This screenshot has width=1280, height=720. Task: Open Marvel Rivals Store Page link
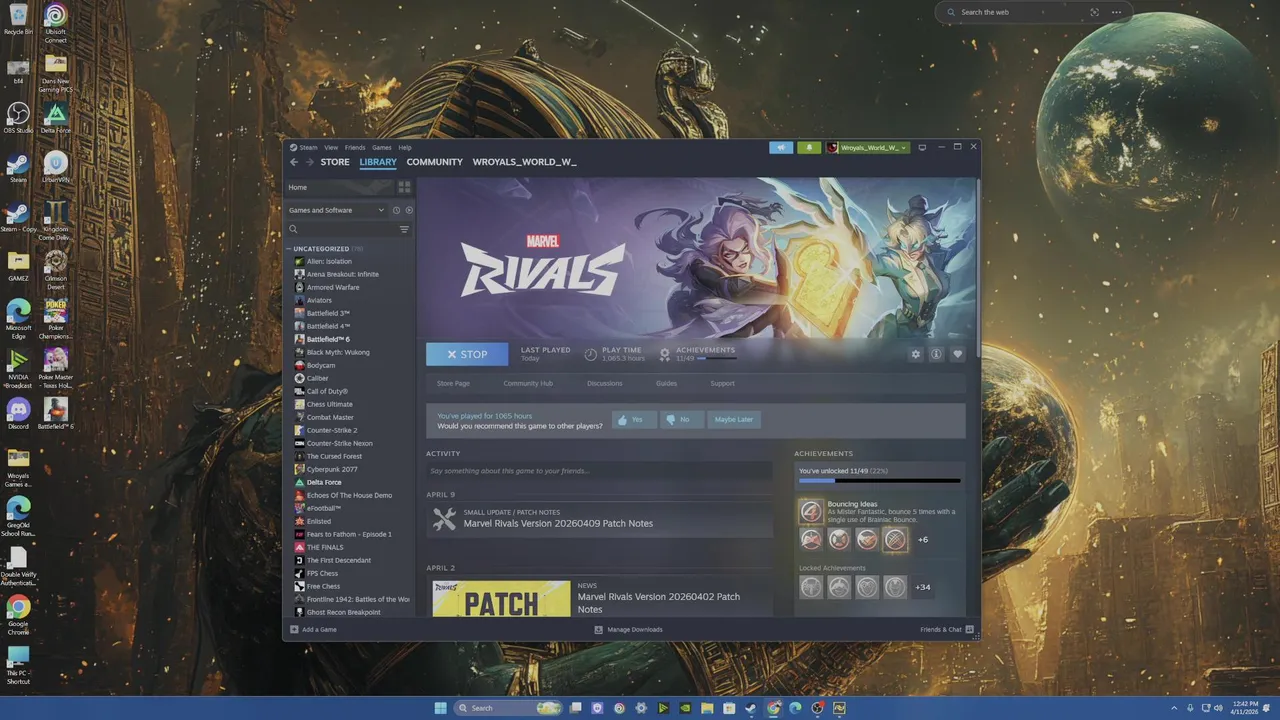point(453,383)
